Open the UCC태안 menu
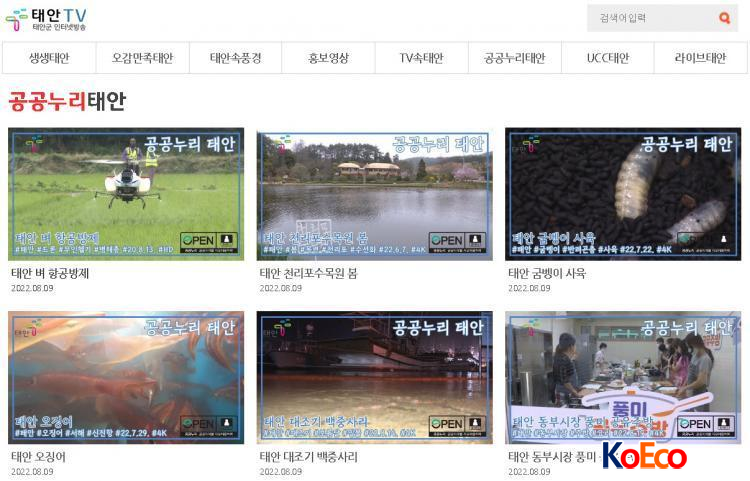This screenshot has width=750, height=481. [607, 58]
